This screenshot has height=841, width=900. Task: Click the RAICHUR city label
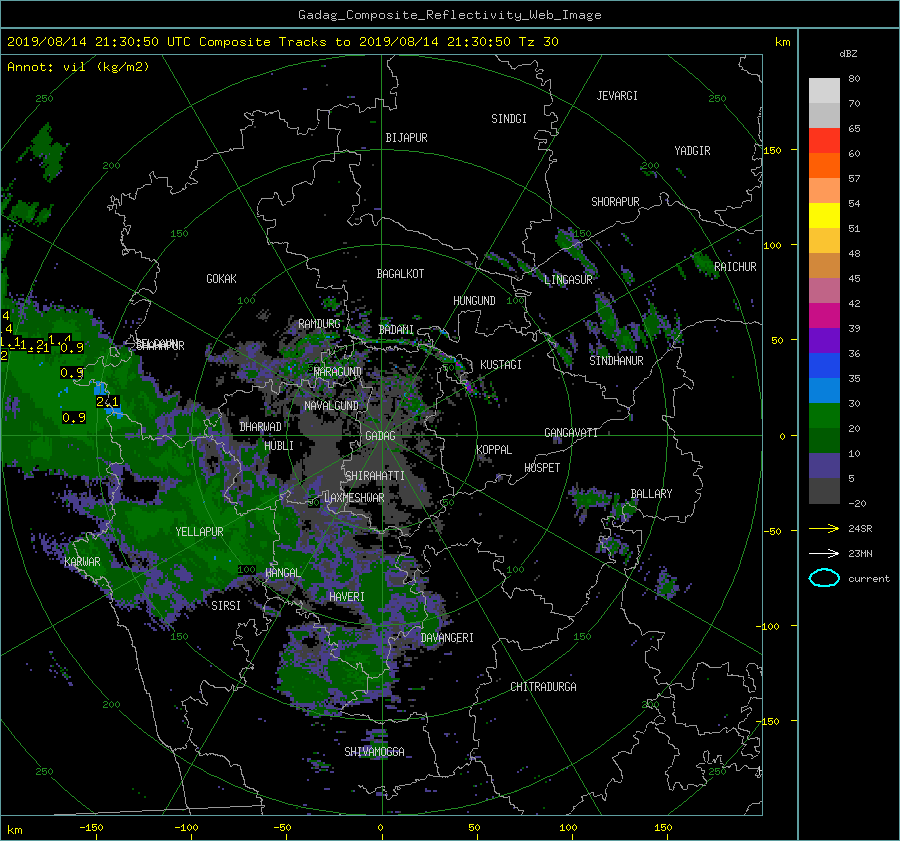[735, 267]
